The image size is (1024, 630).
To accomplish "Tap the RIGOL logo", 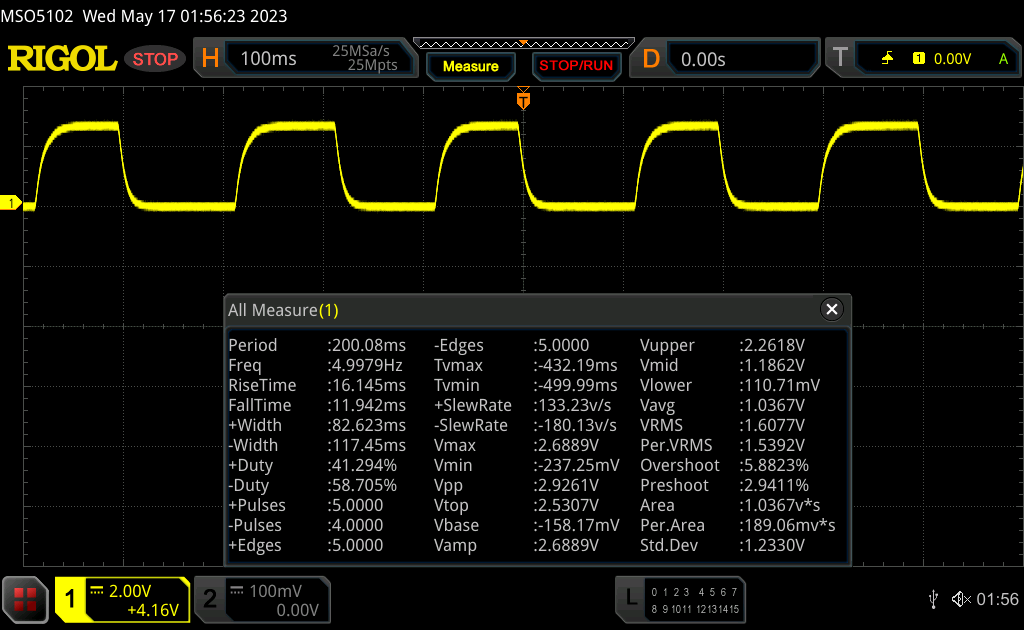I will (62, 59).
